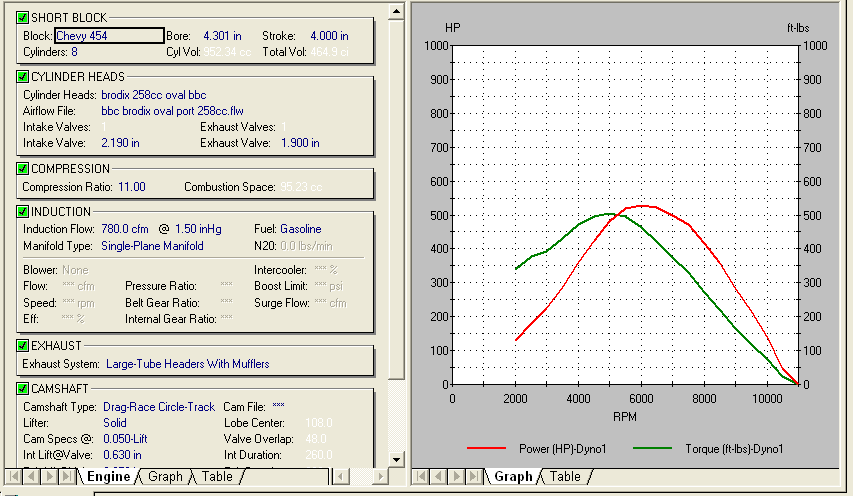The height and width of the screenshot is (496, 853).
Task: Click last-tab arrow in engine pane
Action: click(x=69, y=477)
